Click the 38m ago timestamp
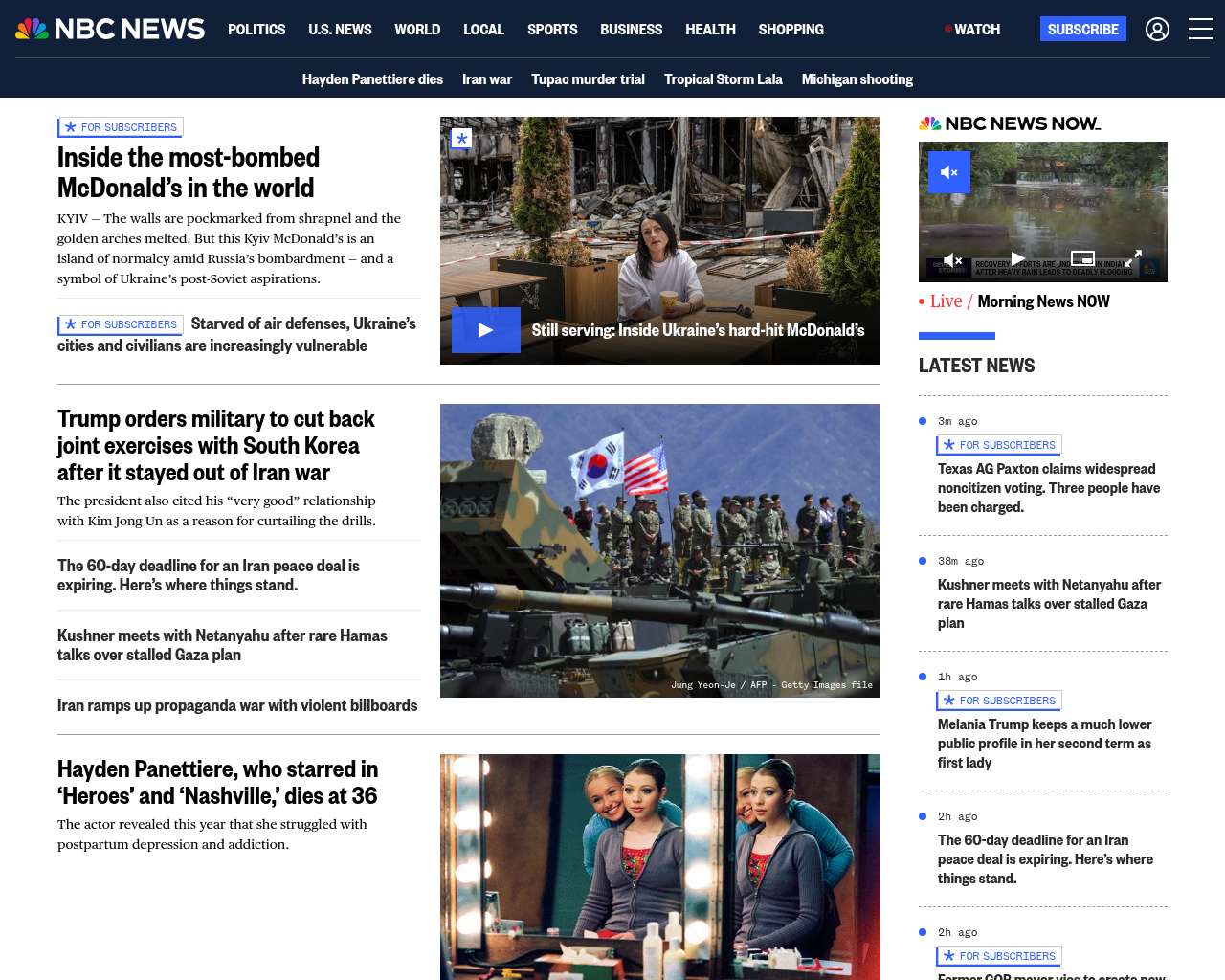 (961, 561)
